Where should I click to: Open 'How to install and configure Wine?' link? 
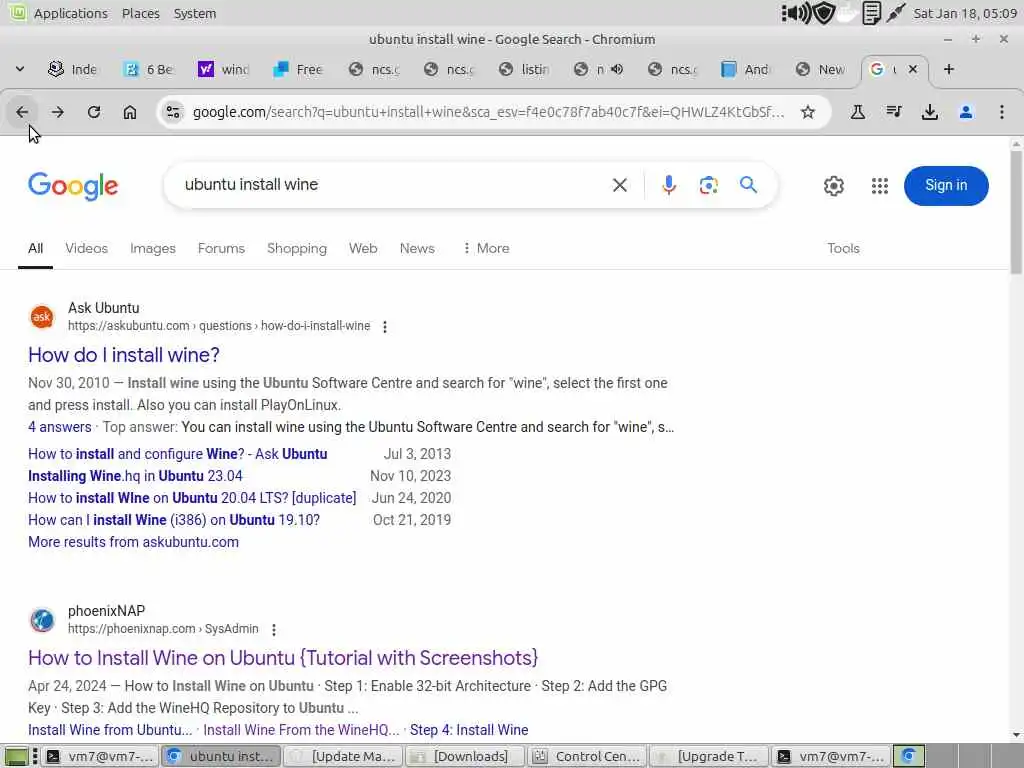click(x=178, y=454)
